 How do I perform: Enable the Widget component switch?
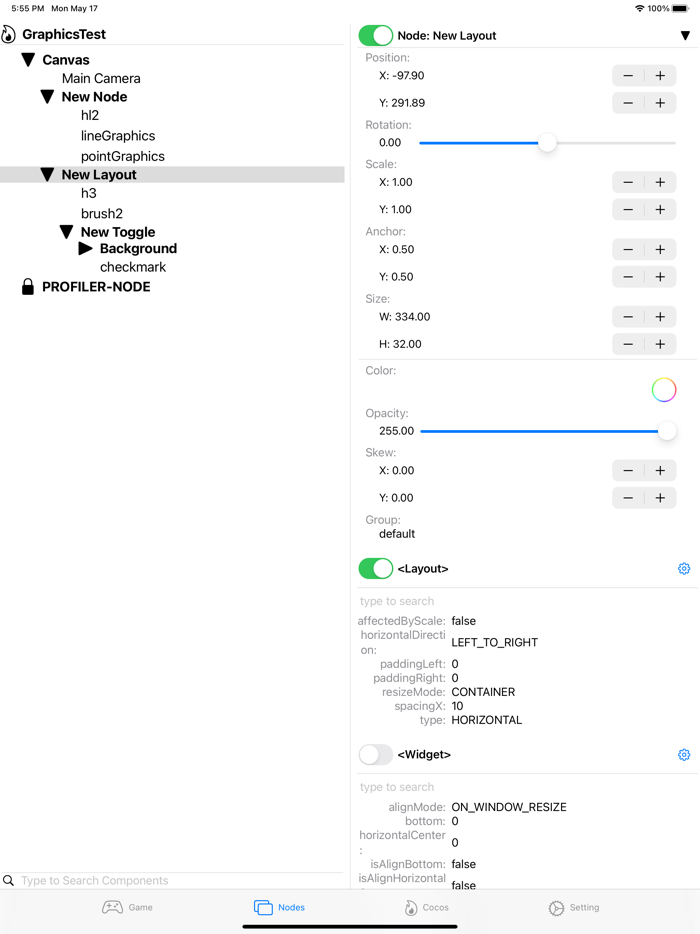pos(376,755)
